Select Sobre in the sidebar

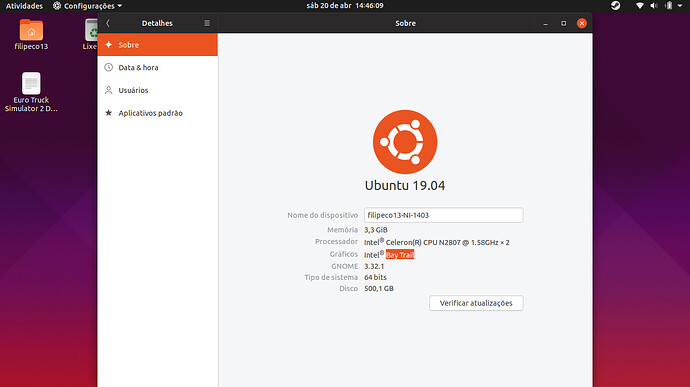(158, 45)
